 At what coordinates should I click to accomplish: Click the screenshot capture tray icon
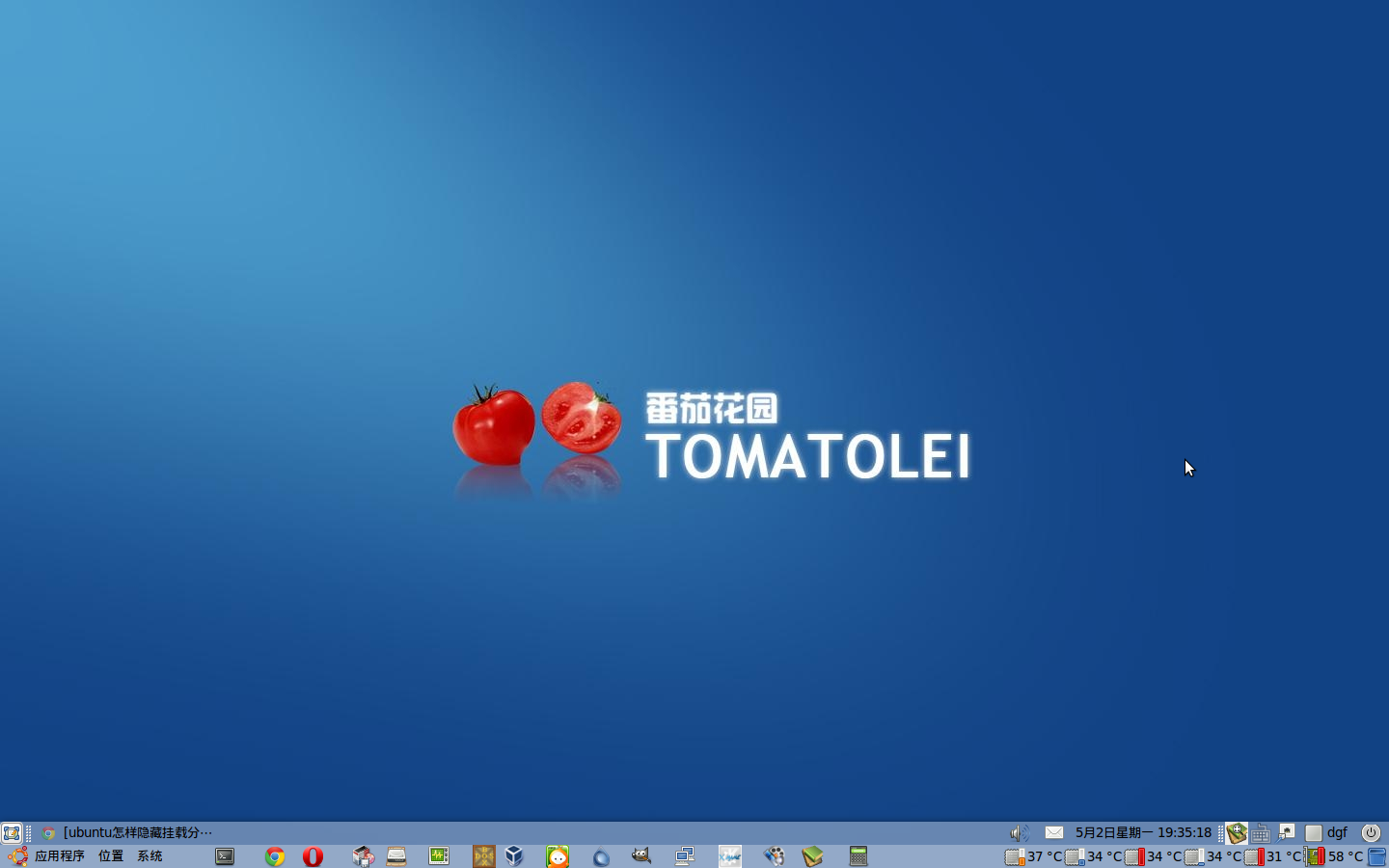[1237, 832]
